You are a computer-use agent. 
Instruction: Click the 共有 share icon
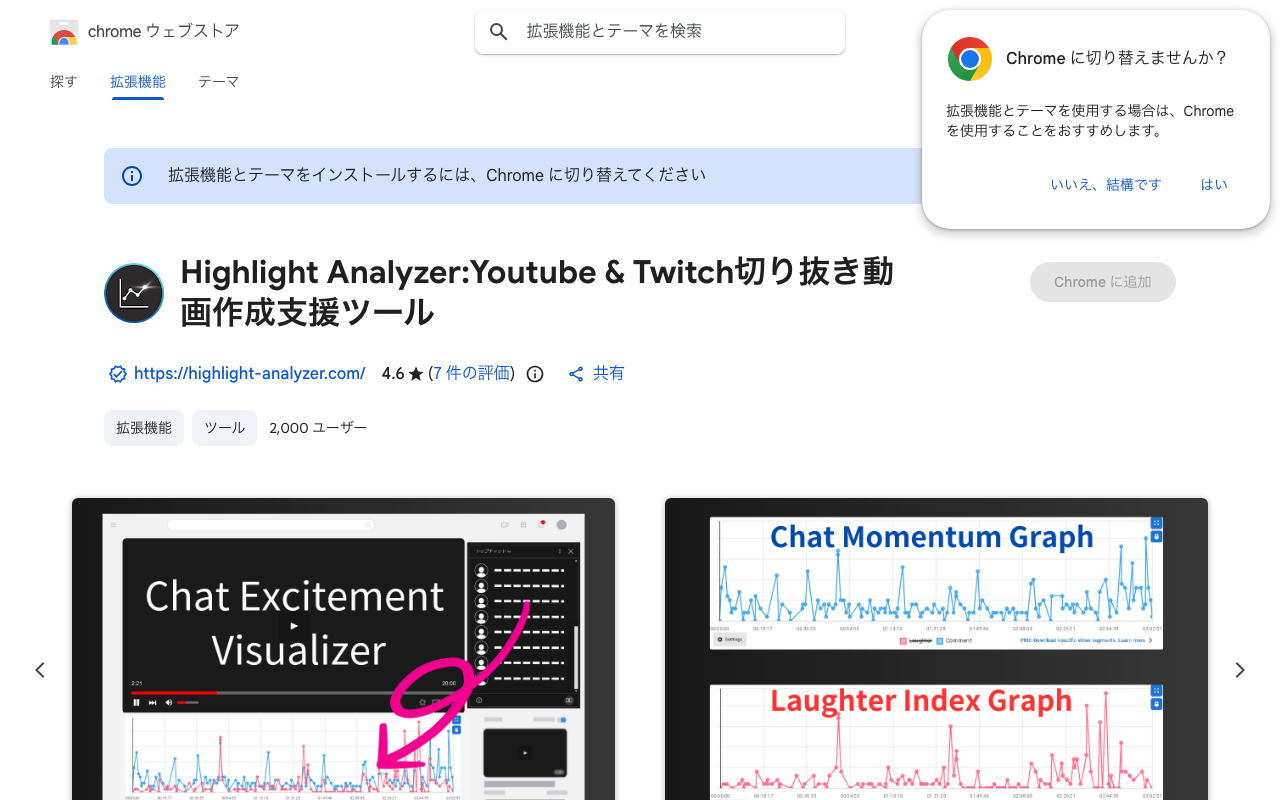(576, 374)
